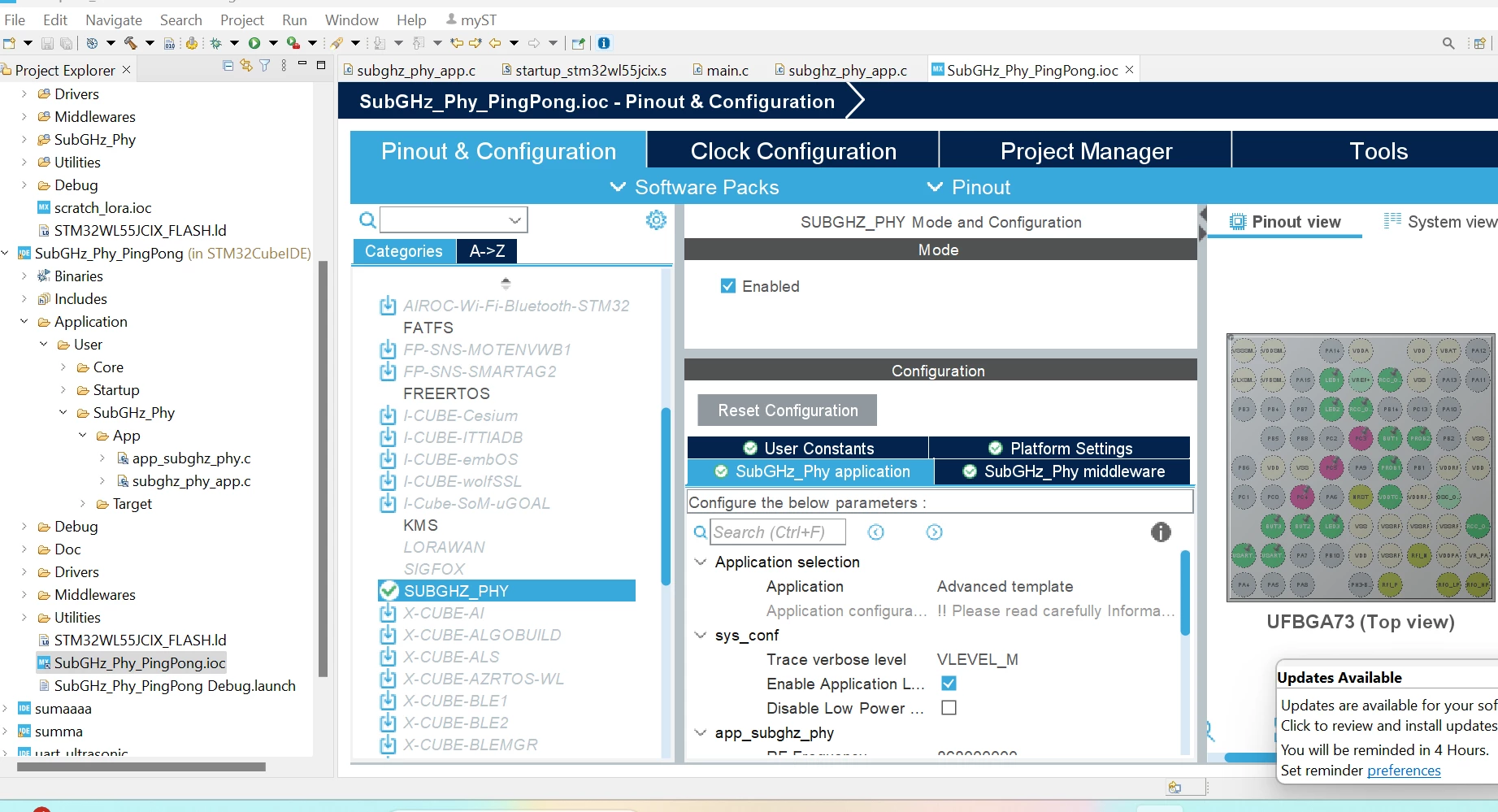Launch Debug with the bug toolbar icon
Viewport: 1498px width, 812px height.
click(215, 43)
